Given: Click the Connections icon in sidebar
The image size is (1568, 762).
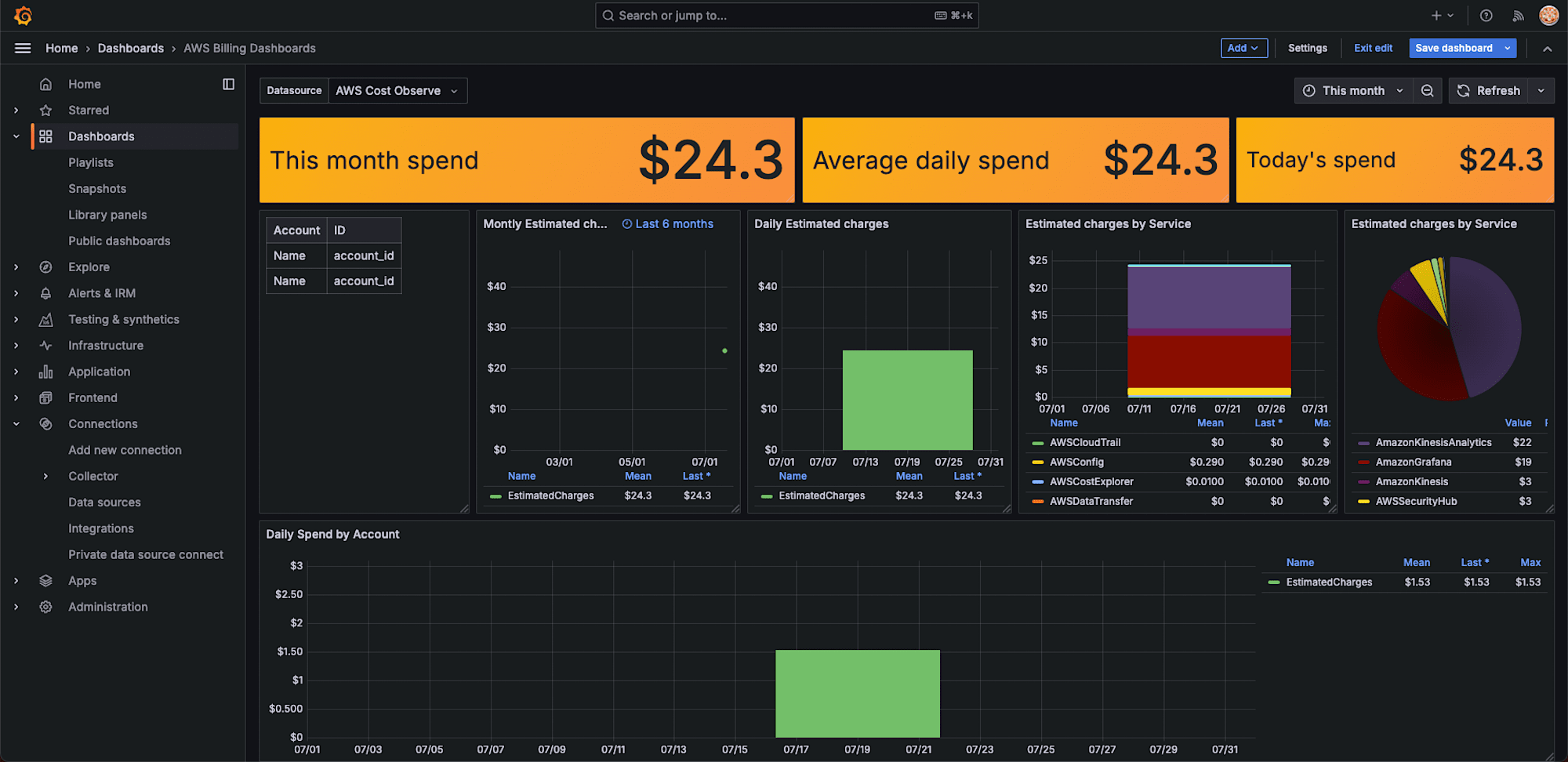Looking at the screenshot, I should click(45, 424).
